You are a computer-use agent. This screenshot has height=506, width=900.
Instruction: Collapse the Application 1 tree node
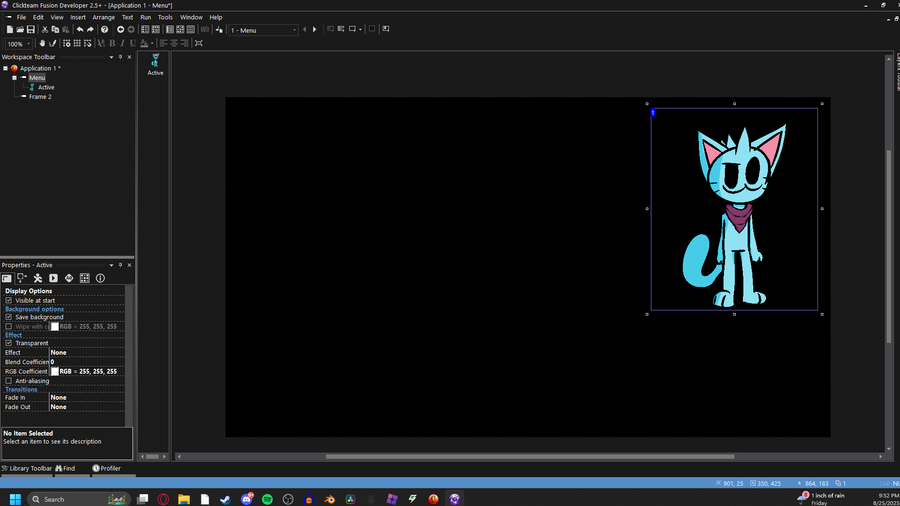[6, 68]
